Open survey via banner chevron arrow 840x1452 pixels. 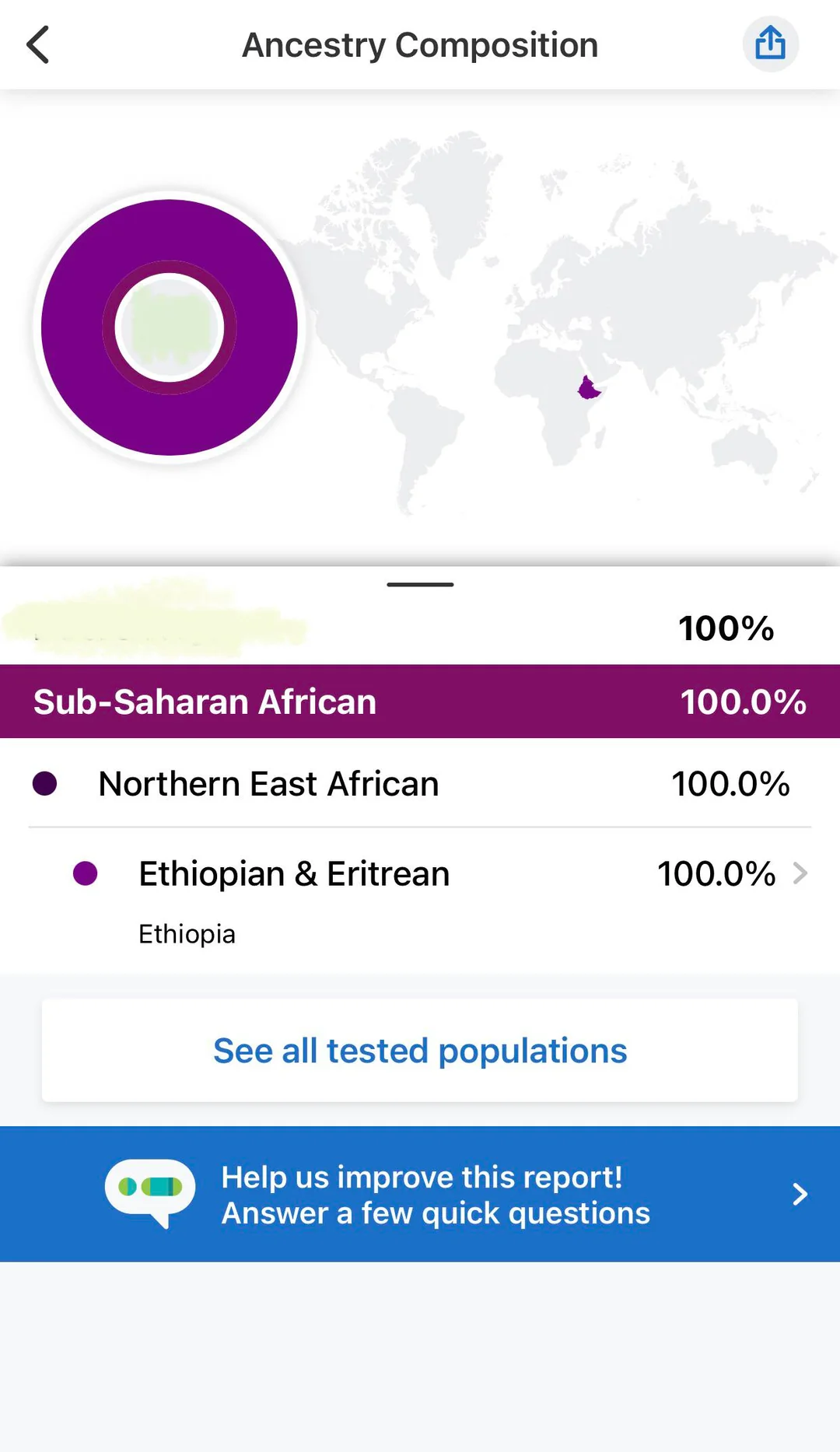800,1194
